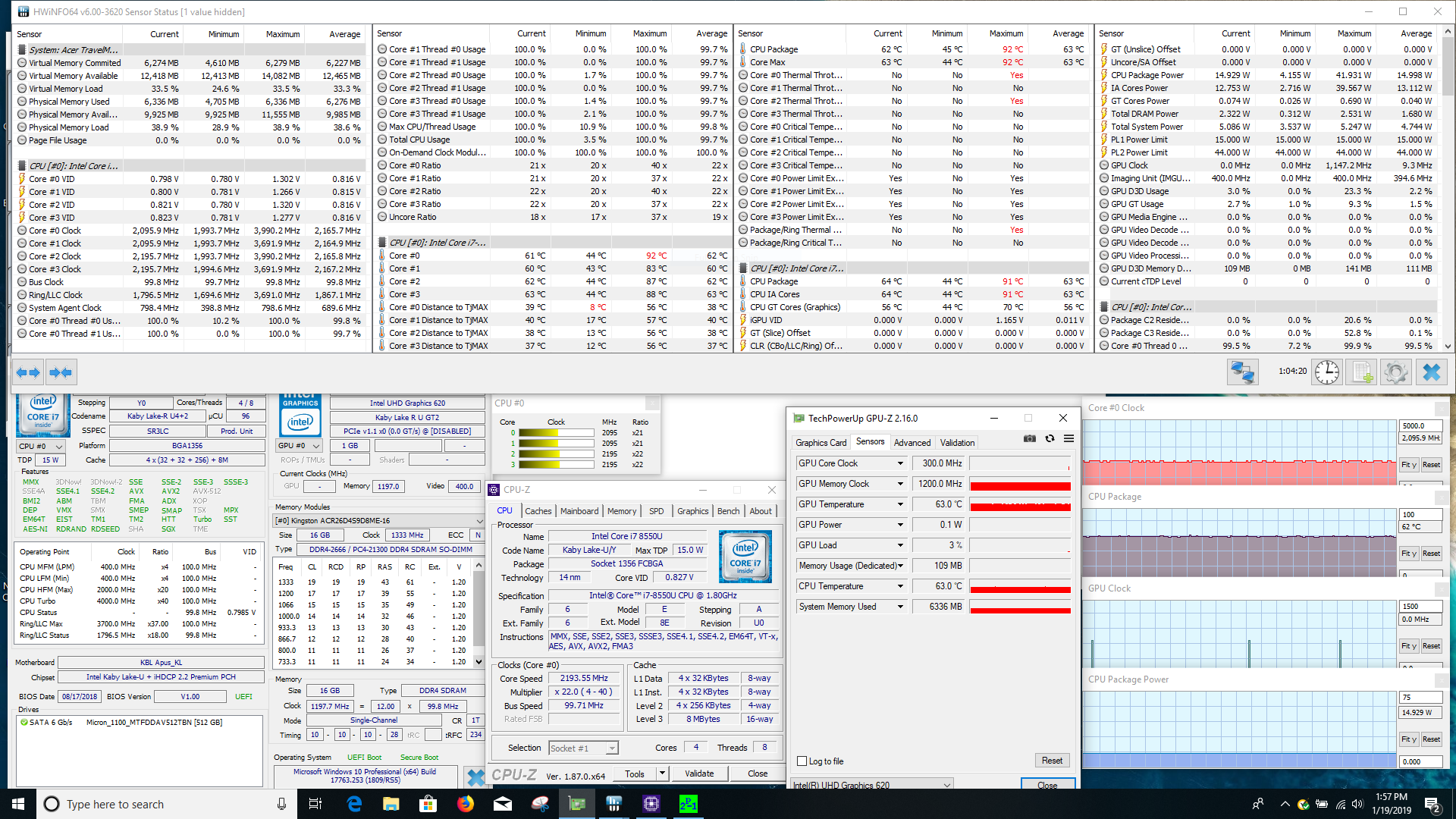Open Firefox from taskbar

tap(466, 804)
